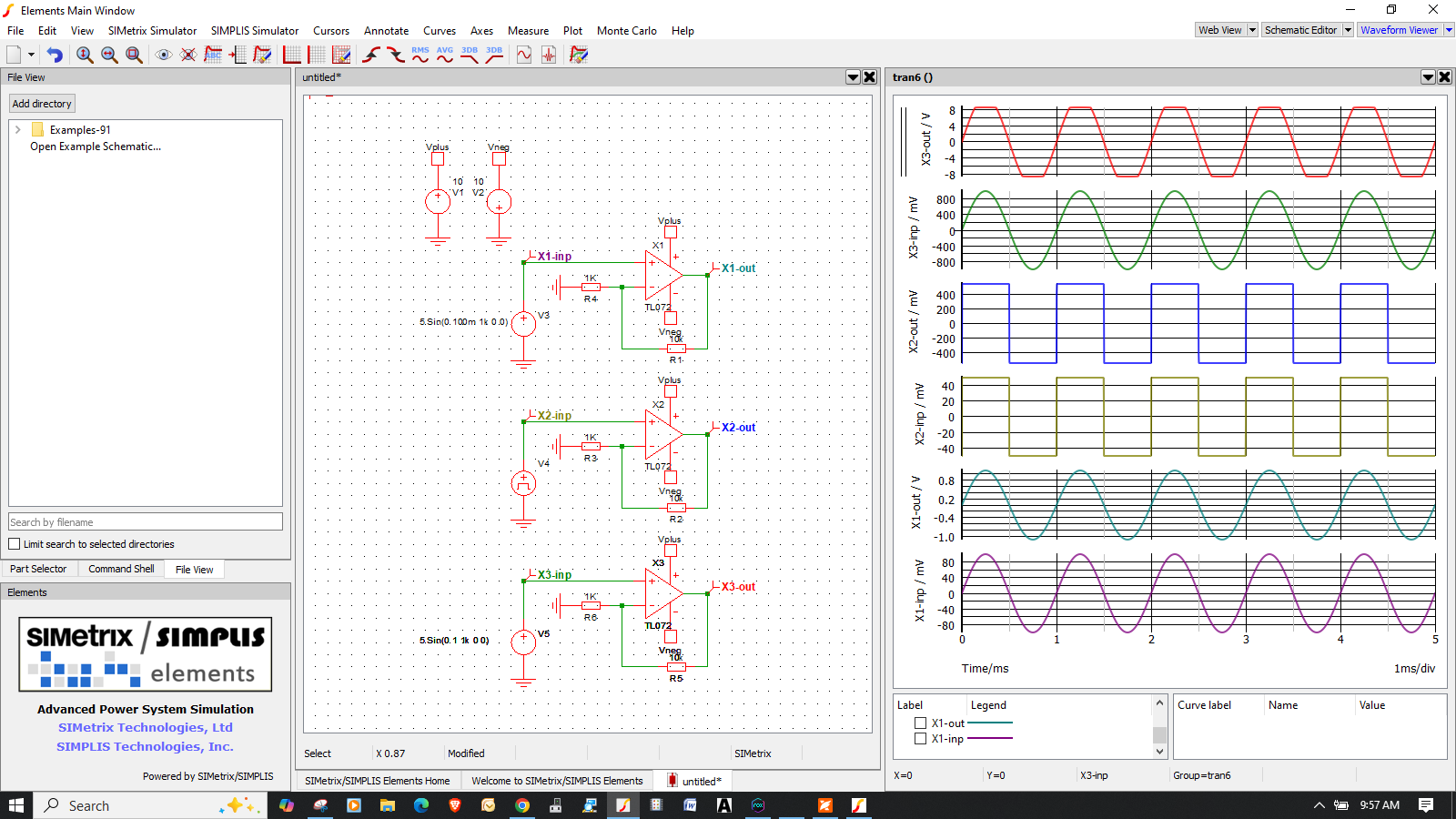Open the Measure menu

click(x=528, y=30)
